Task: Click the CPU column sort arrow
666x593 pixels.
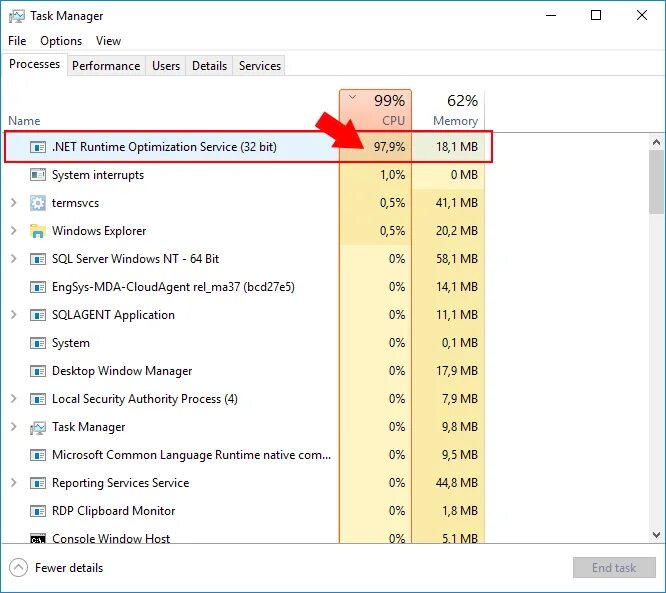Action: click(352, 97)
